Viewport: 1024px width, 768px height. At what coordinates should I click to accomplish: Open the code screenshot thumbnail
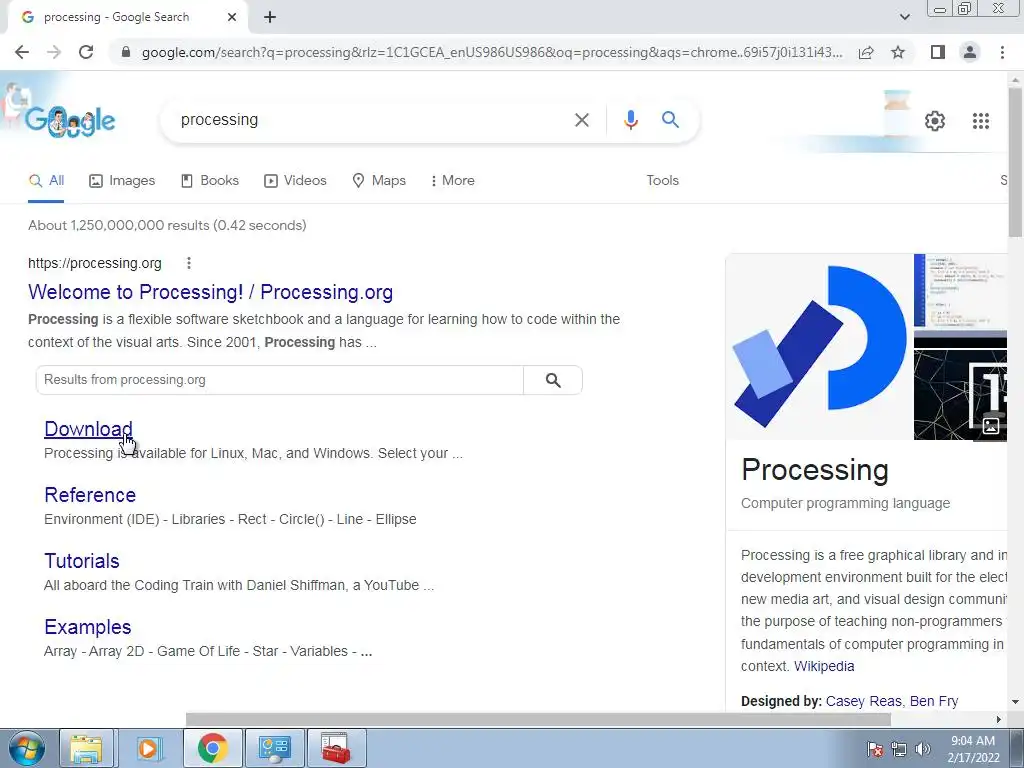tap(960, 291)
